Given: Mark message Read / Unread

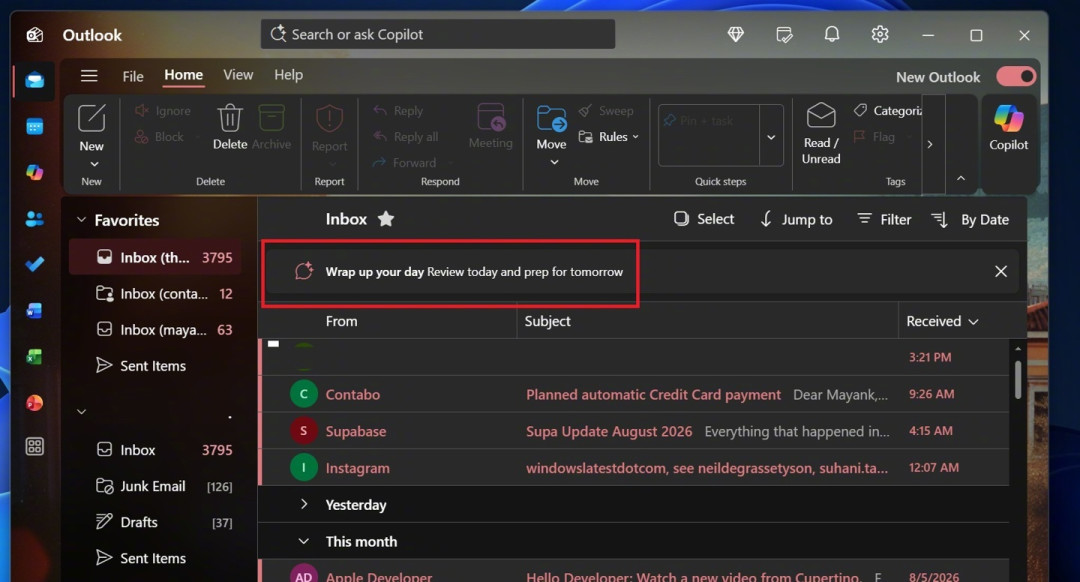Looking at the screenshot, I should (x=821, y=134).
